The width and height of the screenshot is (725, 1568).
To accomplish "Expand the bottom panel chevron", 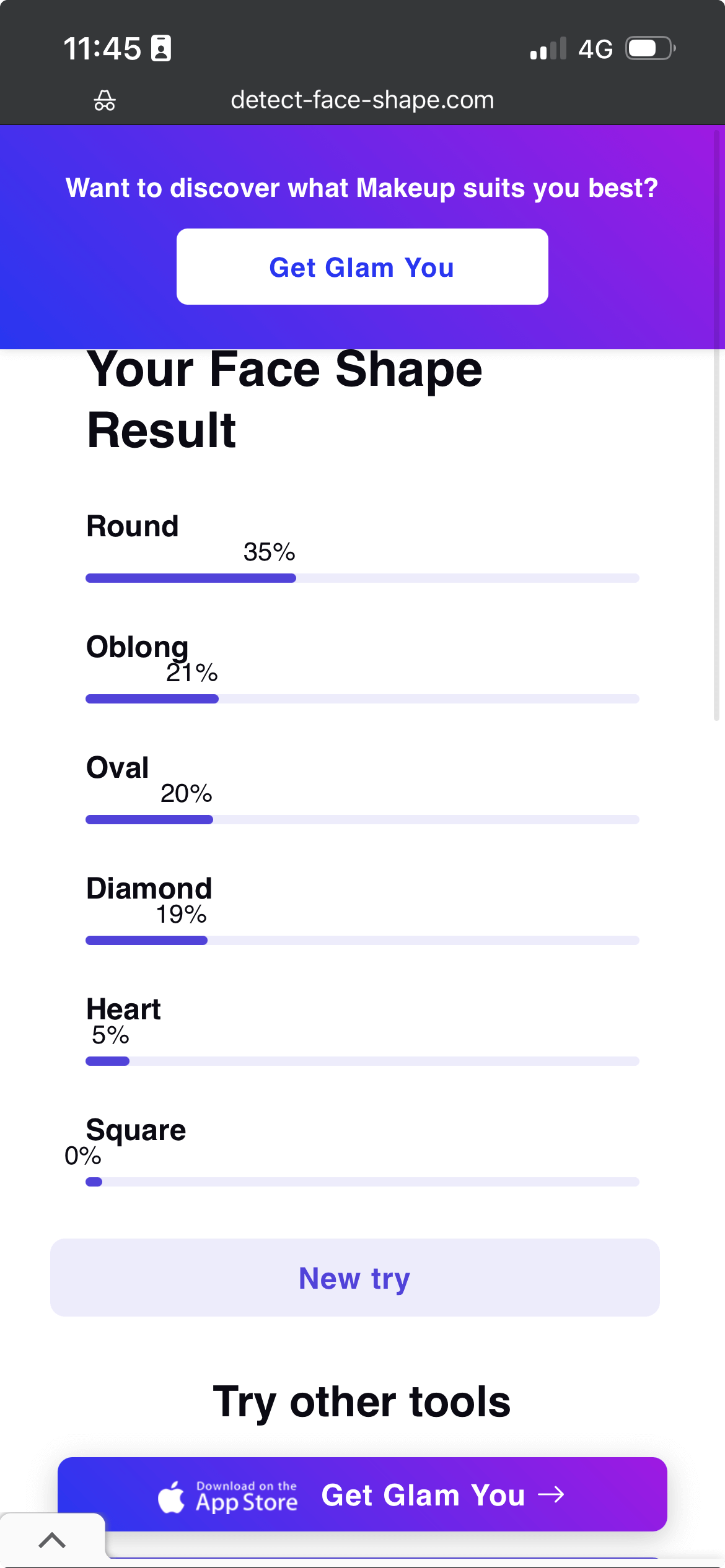I will point(52,1540).
